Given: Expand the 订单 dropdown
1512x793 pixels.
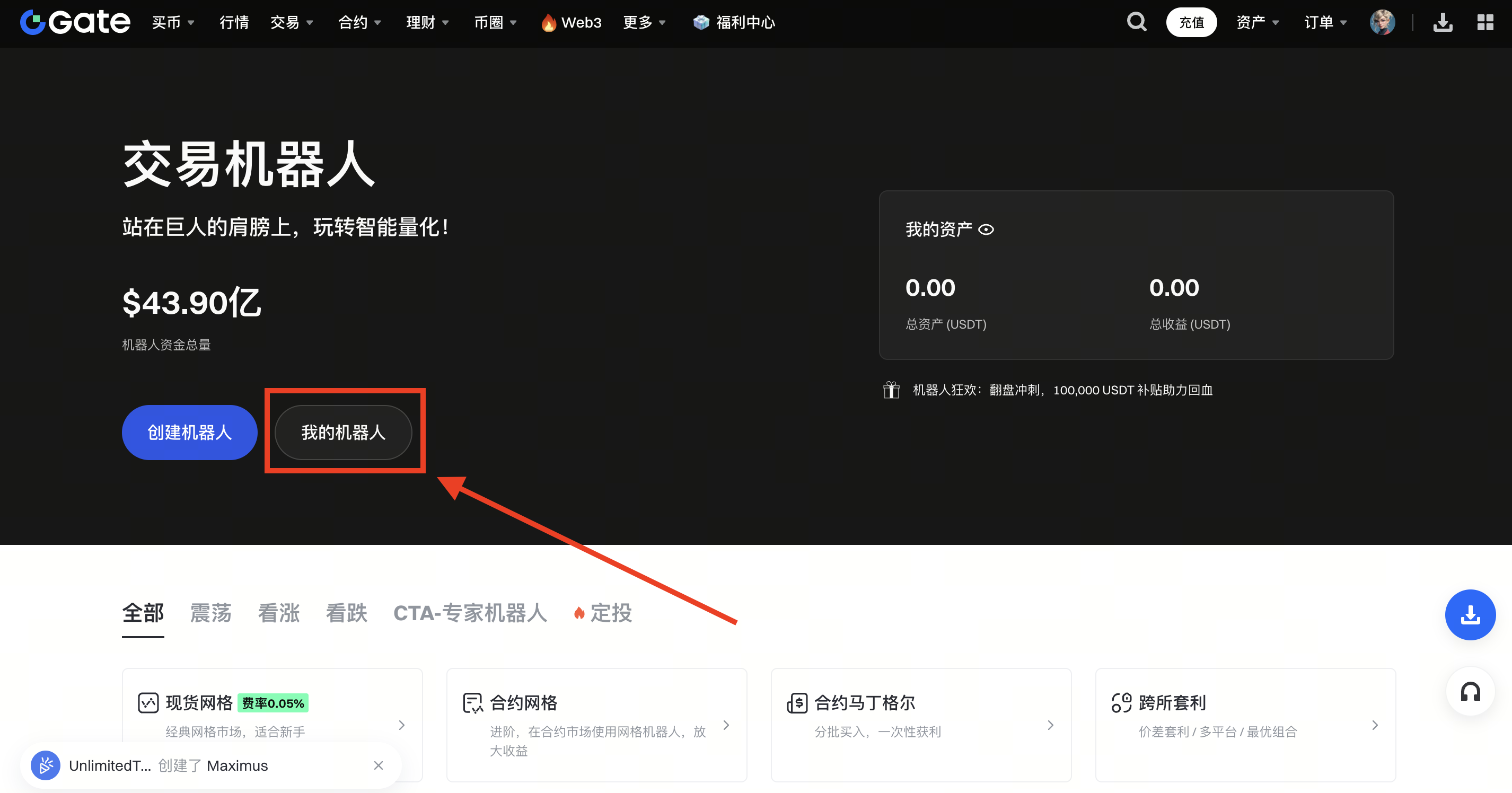Looking at the screenshot, I should click(x=1325, y=22).
